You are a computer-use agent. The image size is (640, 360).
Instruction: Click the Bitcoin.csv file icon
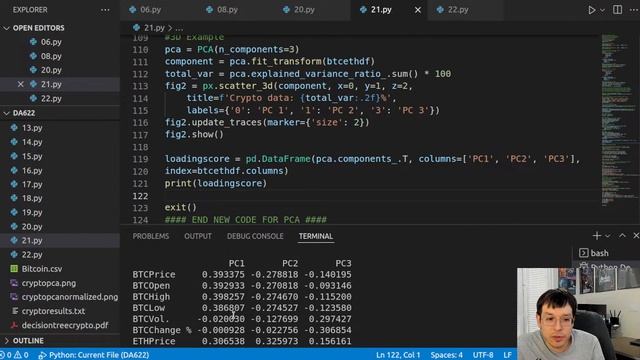tap(14, 269)
